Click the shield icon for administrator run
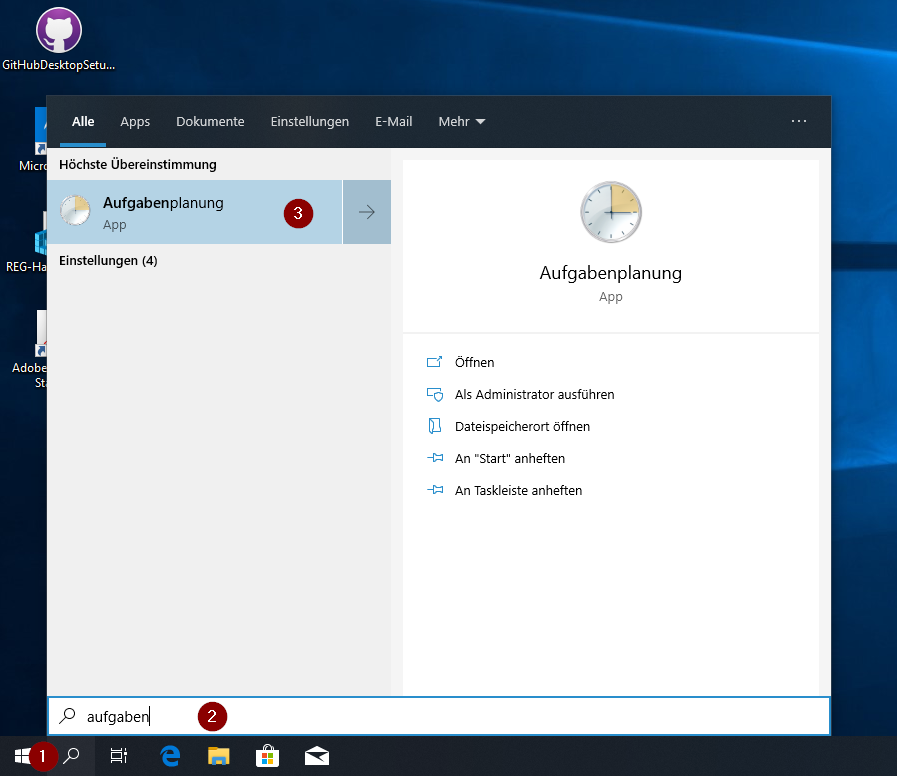The height and width of the screenshot is (776, 897). click(x=435, y=394)
